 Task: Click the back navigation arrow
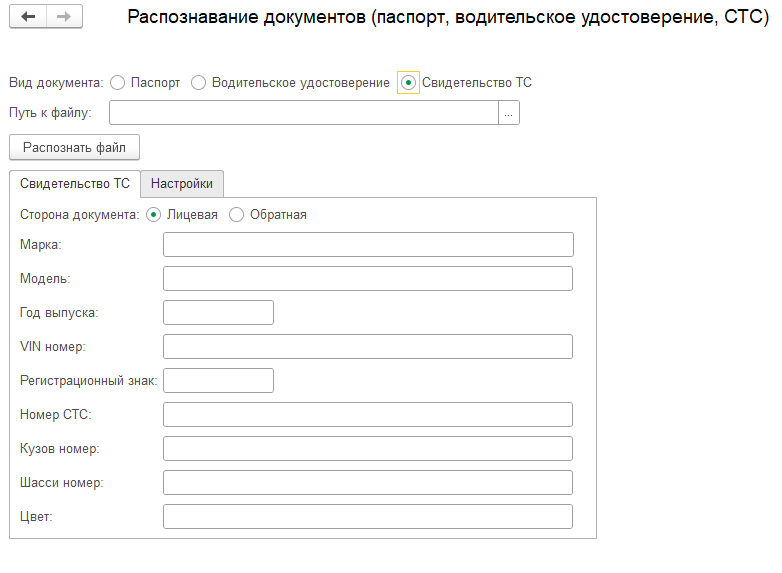(28, 17)
